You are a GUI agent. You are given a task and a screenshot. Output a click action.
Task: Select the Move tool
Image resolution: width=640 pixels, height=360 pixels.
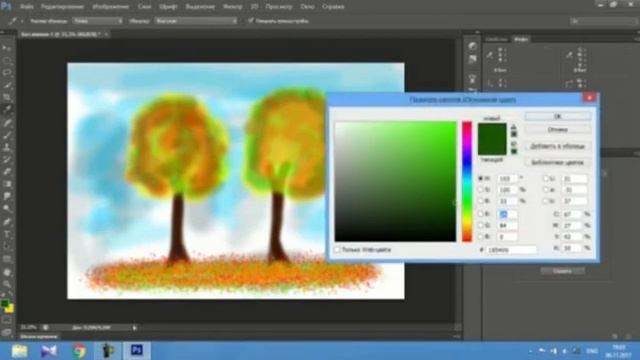coord(7,49)
